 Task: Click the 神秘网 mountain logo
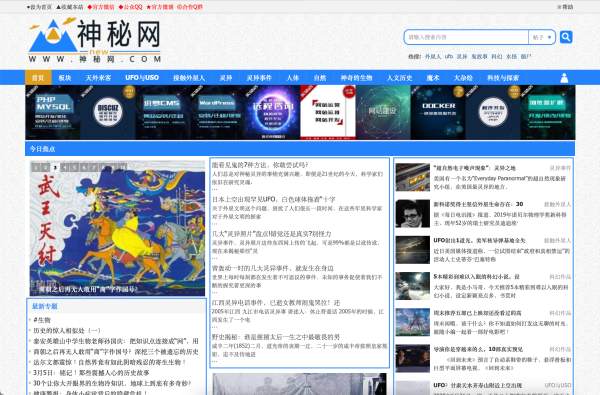click(95, 41)
